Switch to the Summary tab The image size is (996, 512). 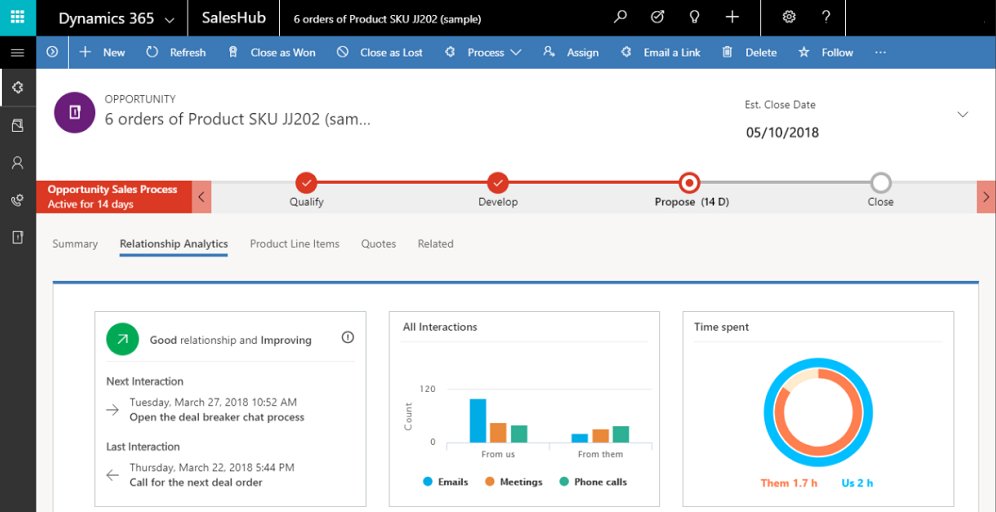point(75,244)
